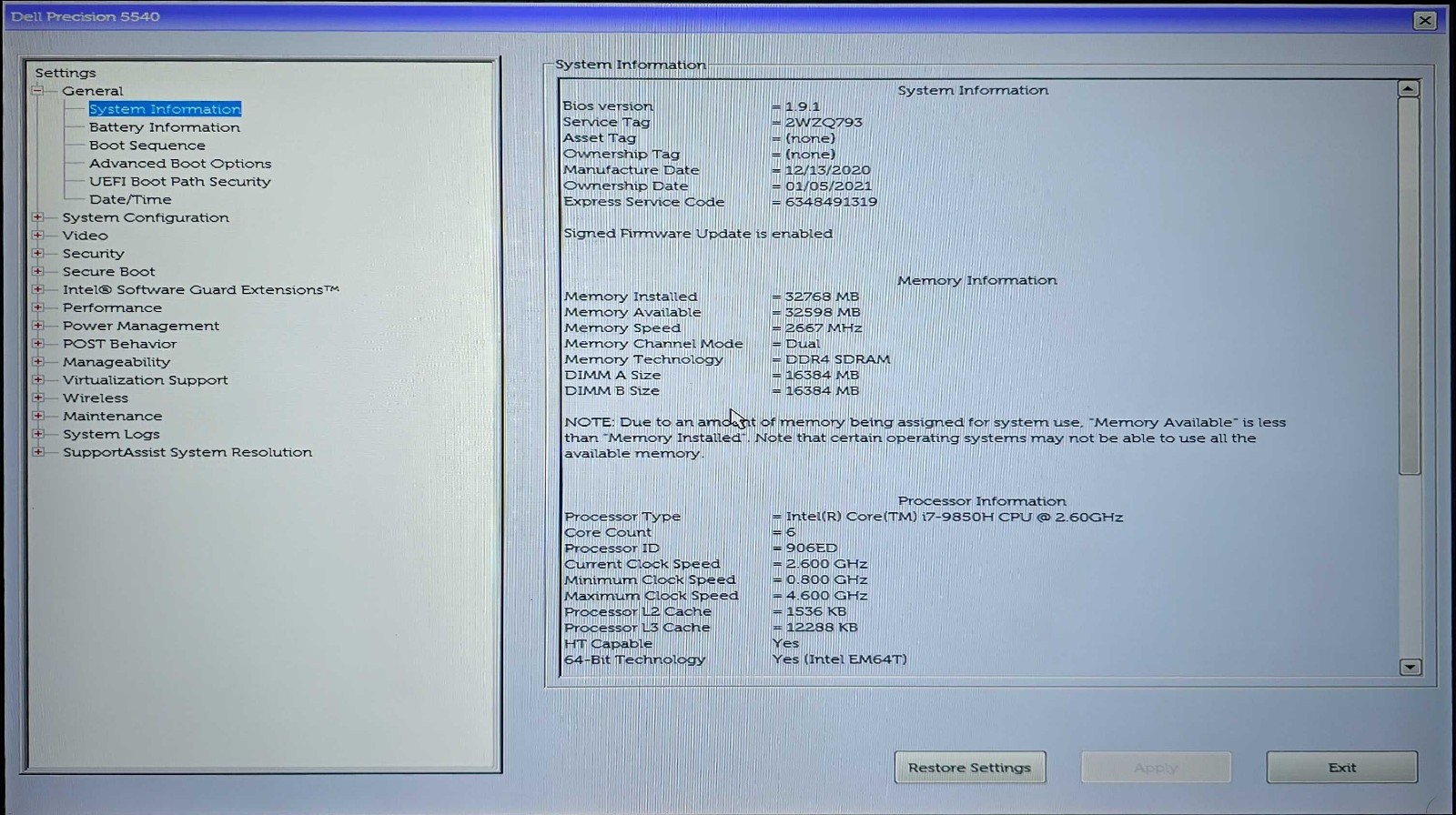Click Processor L3 Cache value 12288 KB
The image size is (1456, 815).
[821, 628]
